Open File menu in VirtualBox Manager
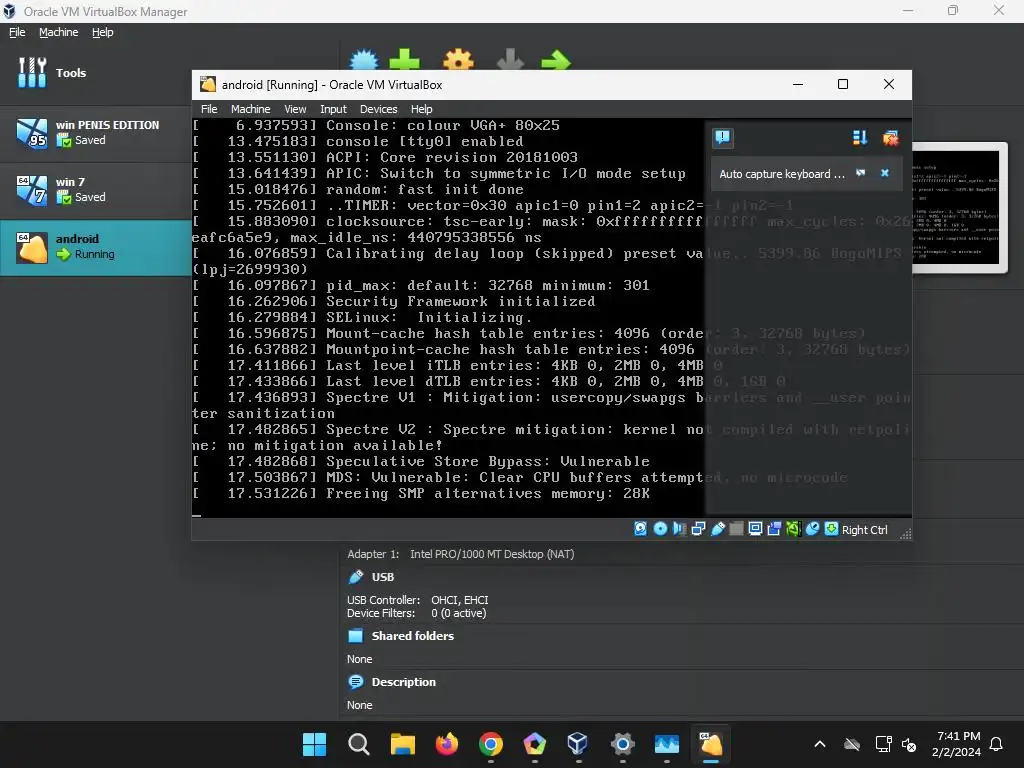This screenshot has height=768, width=1024. [x=17, y=32]
